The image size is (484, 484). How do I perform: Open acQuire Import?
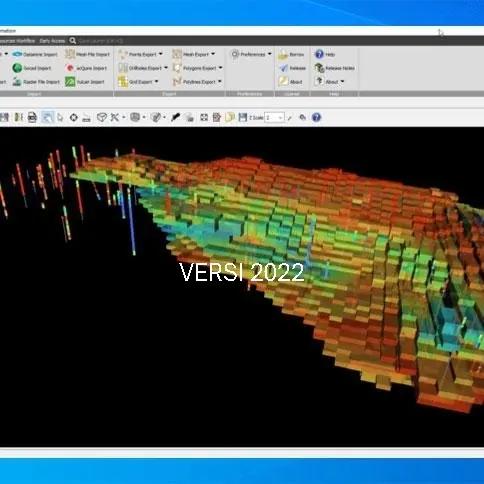click(86, 68)
